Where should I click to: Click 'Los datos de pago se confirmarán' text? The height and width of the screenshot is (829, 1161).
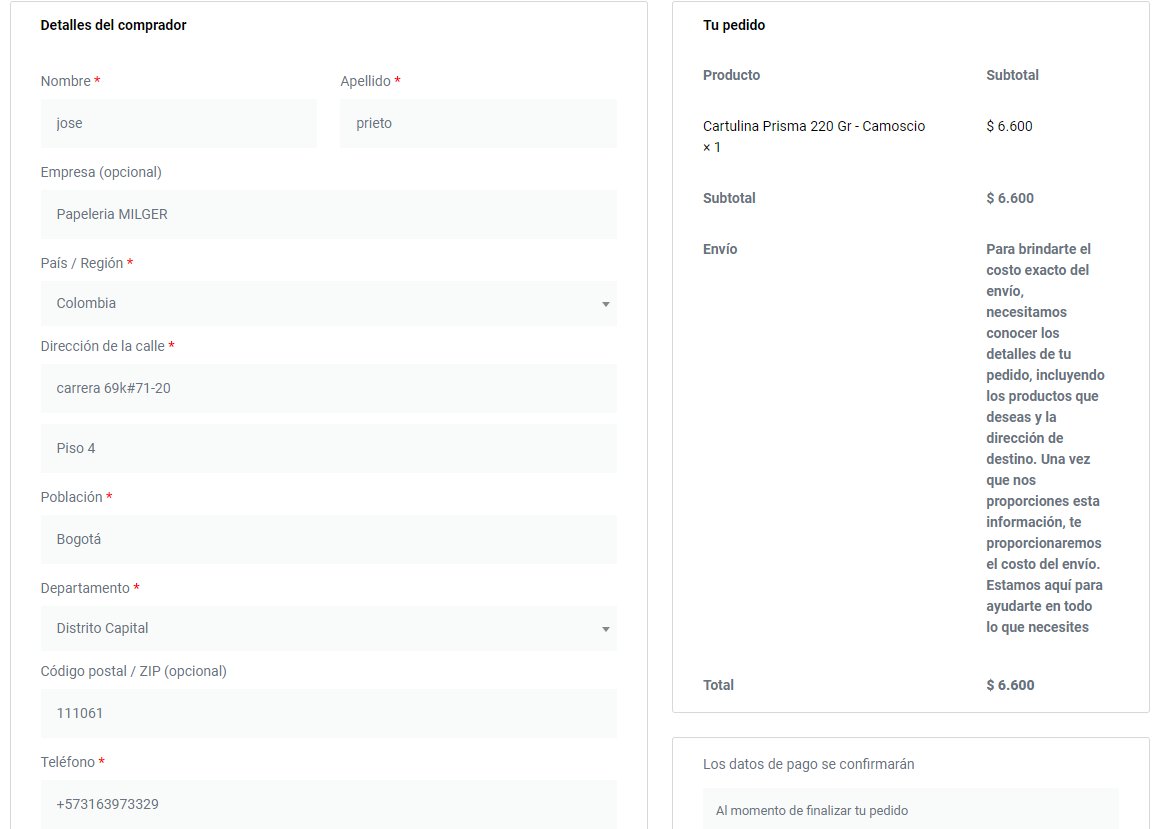pyautogui.click(x=808, y=764)
